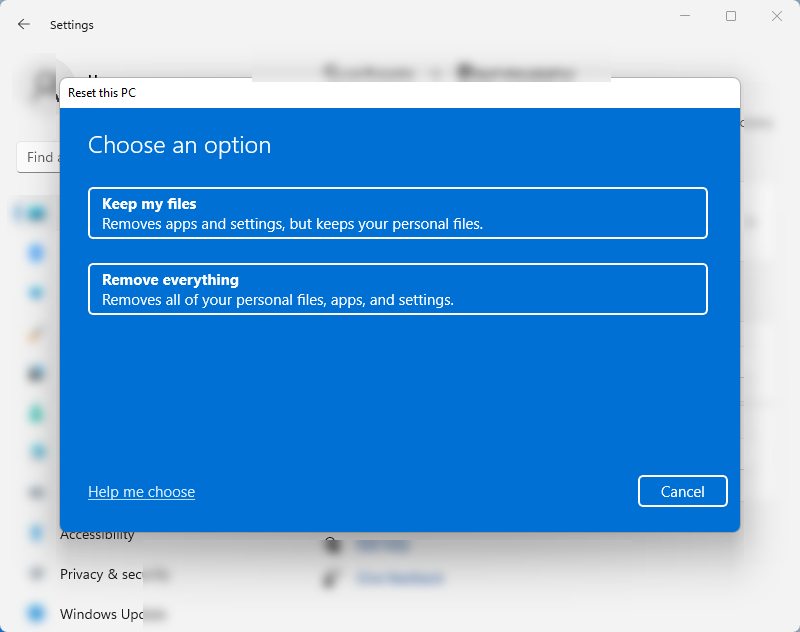The image size is (800, 632).
Task: Open the Windows Update settings icon
Action: click(x=36, y=614)
